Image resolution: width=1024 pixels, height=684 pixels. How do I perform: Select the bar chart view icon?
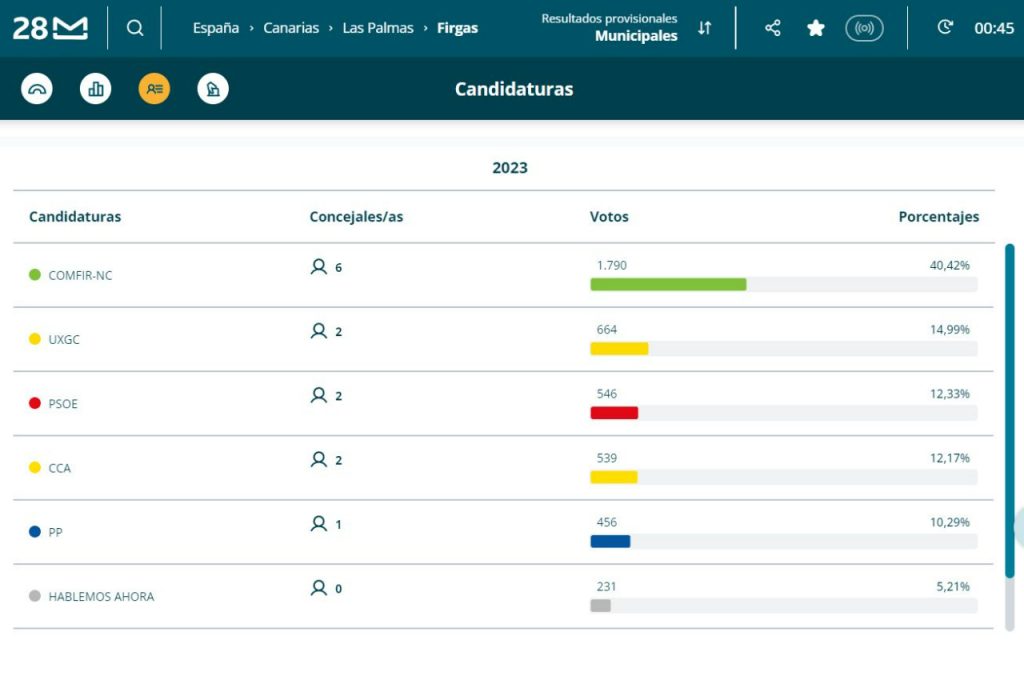95,89
